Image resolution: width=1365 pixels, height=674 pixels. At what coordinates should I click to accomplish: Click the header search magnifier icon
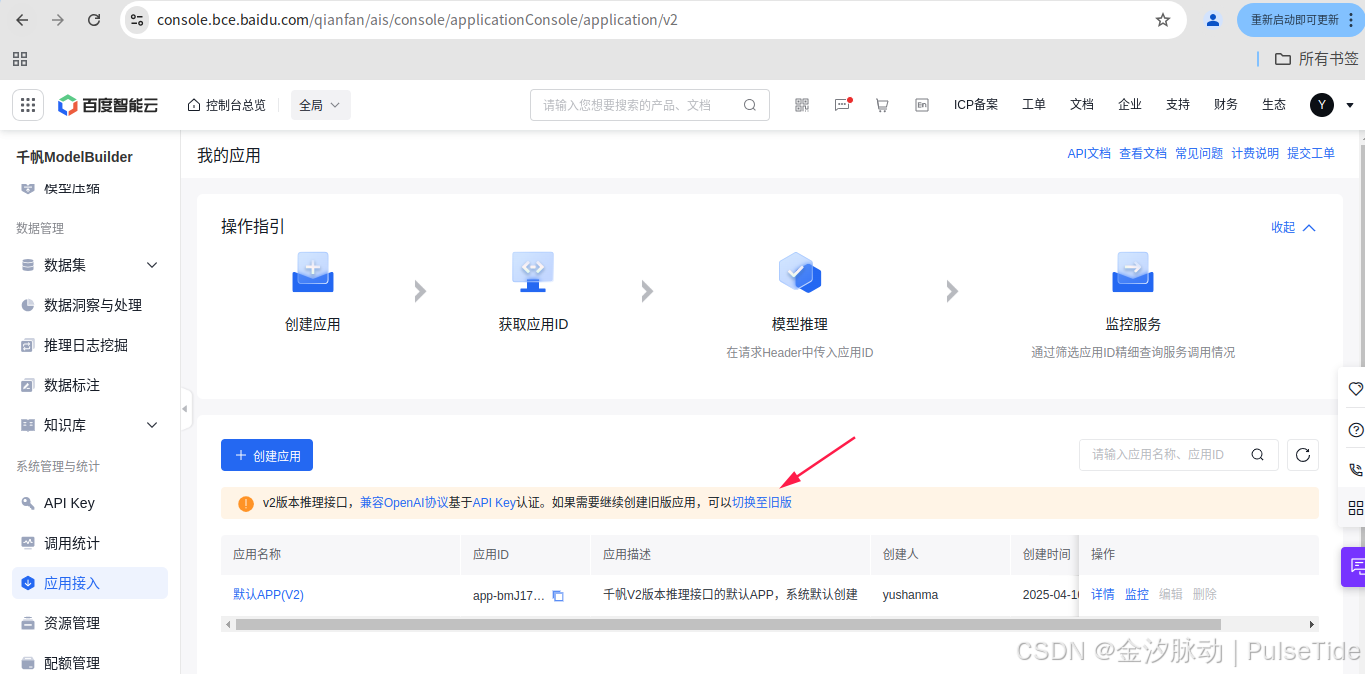pyautogui.click(x=750, y=105)
